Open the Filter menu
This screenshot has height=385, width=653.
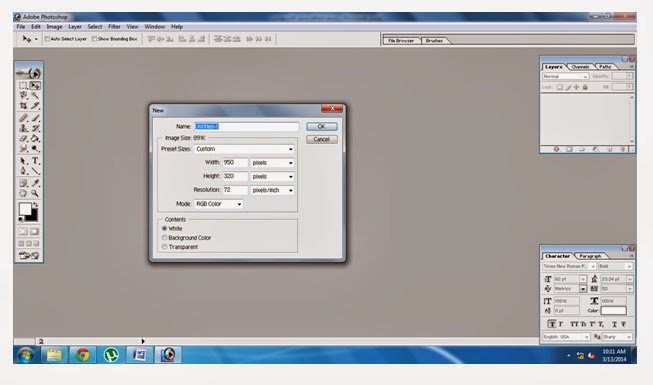pyautogui.click(x=114, y=26)
